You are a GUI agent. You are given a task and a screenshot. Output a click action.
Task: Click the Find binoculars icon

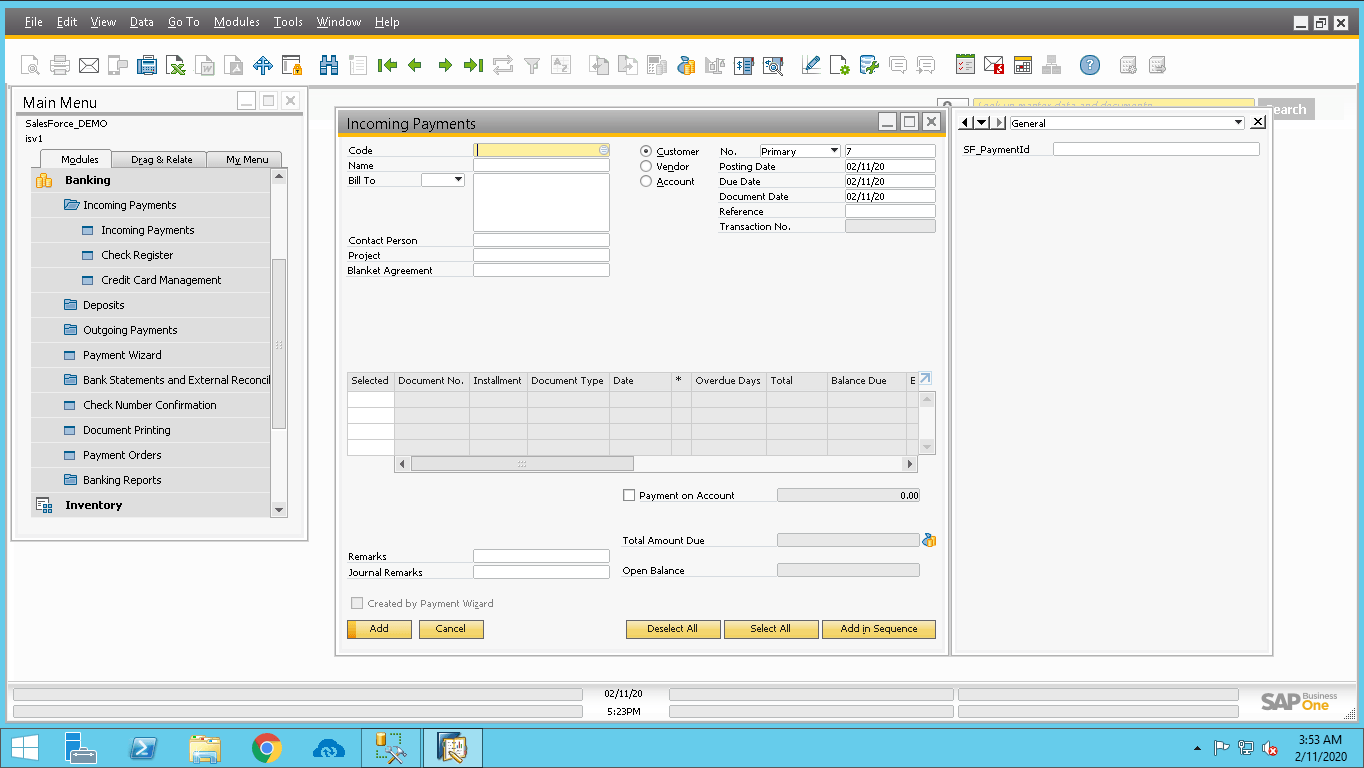[329, 66]
